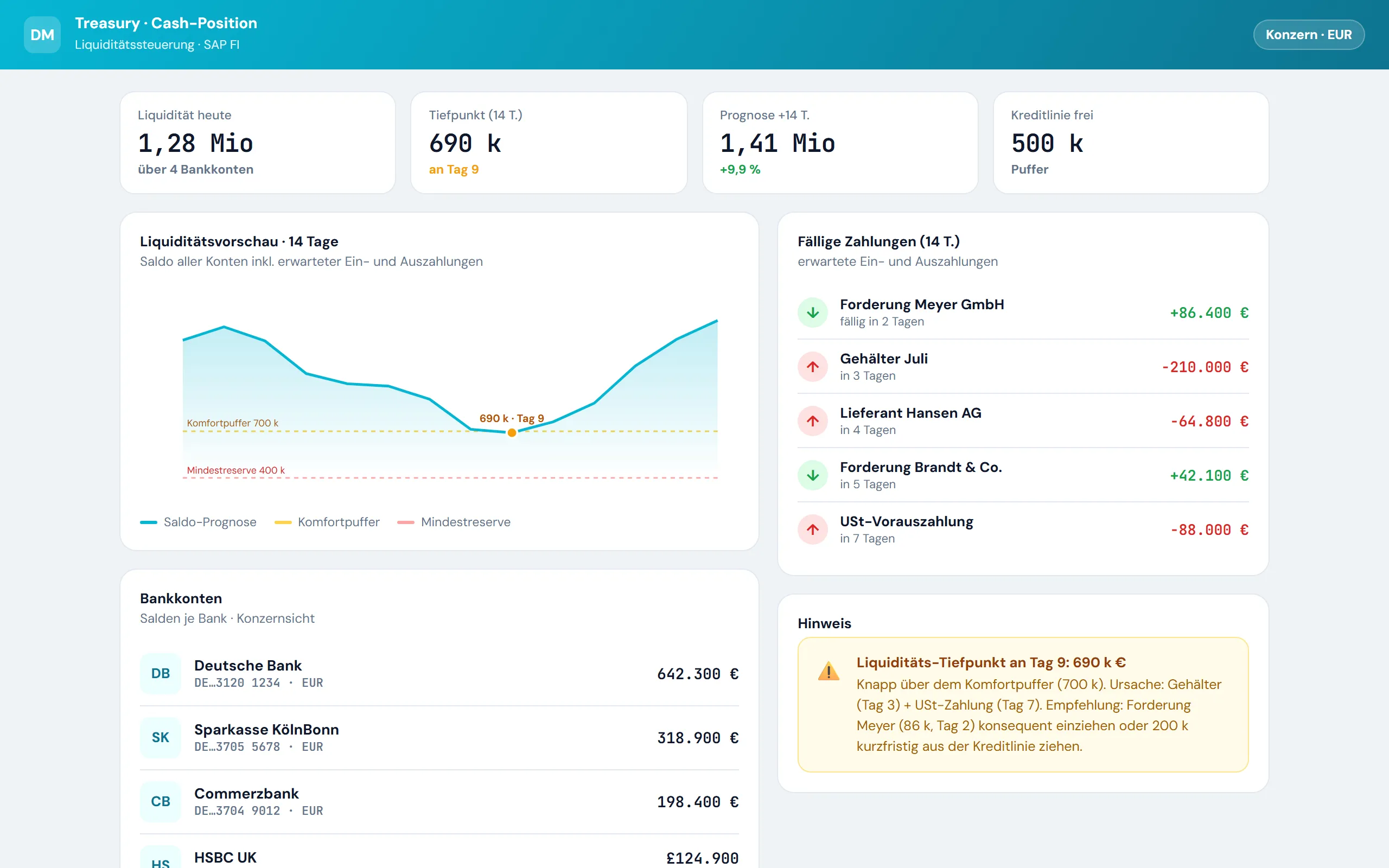Click the CB badge for Commerzbank
Viewport: 1389px width, 868px height.
click(x=160, y=801)
